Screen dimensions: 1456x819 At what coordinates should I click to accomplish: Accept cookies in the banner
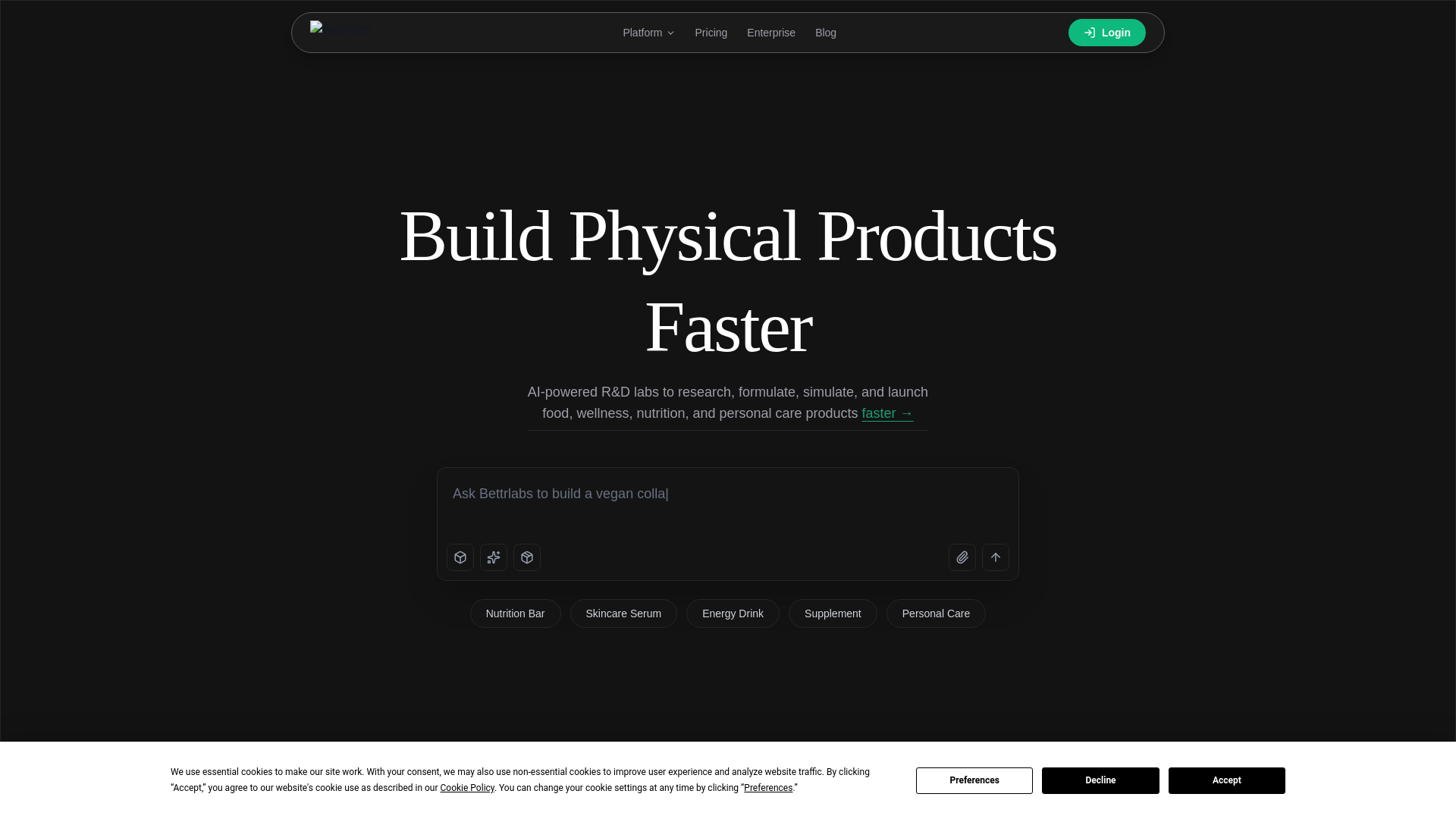(x=1226, y=780)
